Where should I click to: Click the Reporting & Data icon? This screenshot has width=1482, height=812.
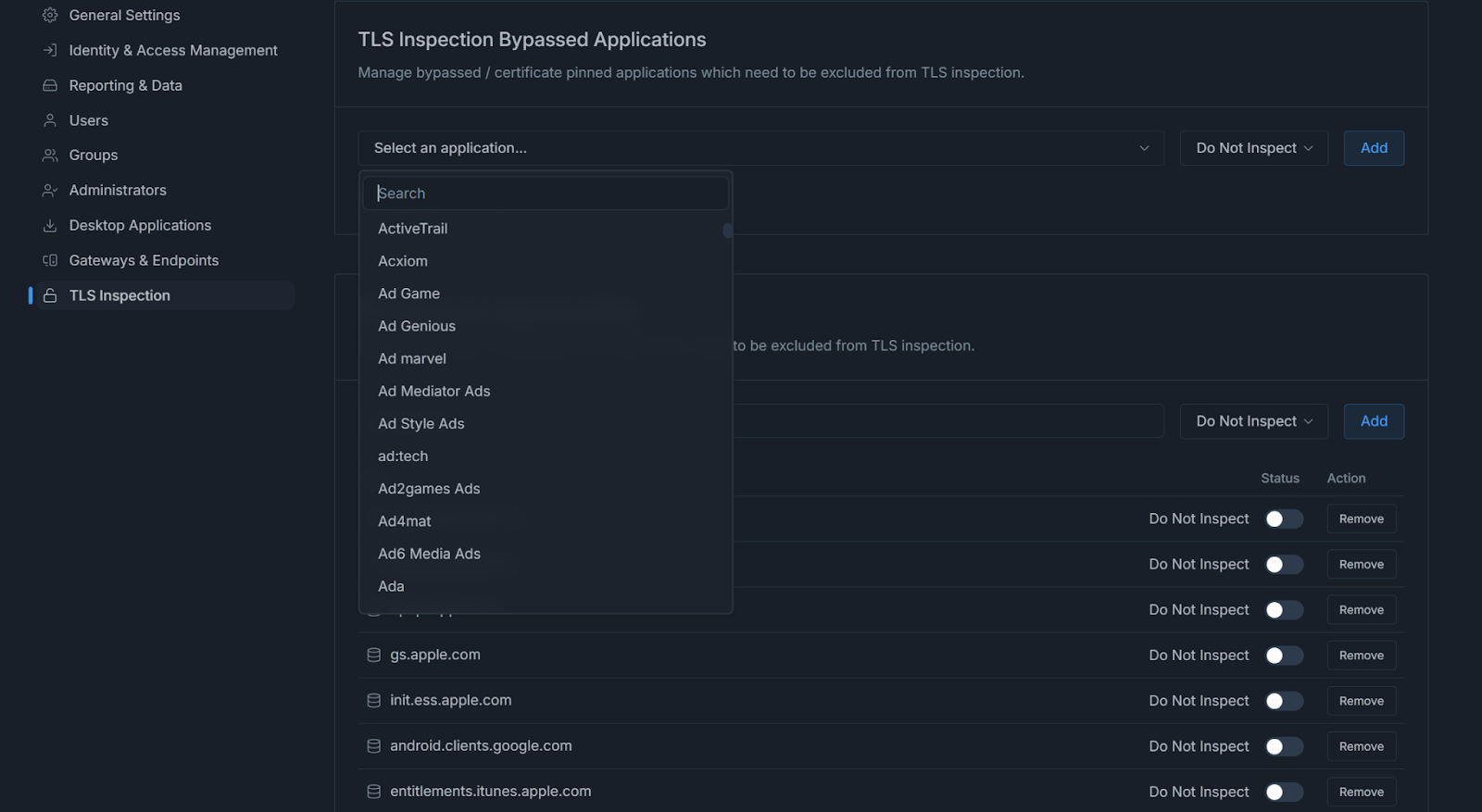point(50,85)
